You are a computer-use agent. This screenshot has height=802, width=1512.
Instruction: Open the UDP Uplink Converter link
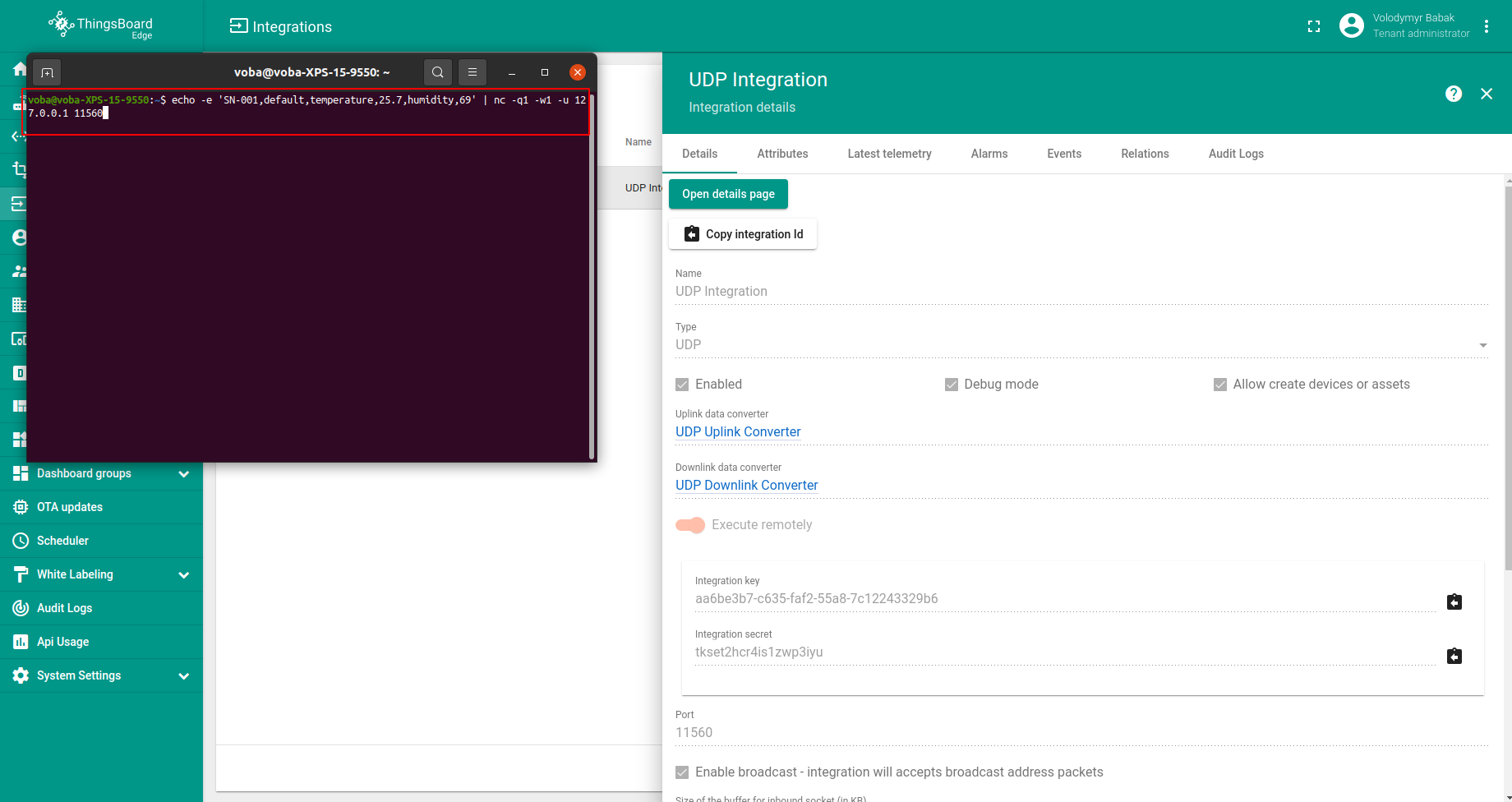pos(738,432)
